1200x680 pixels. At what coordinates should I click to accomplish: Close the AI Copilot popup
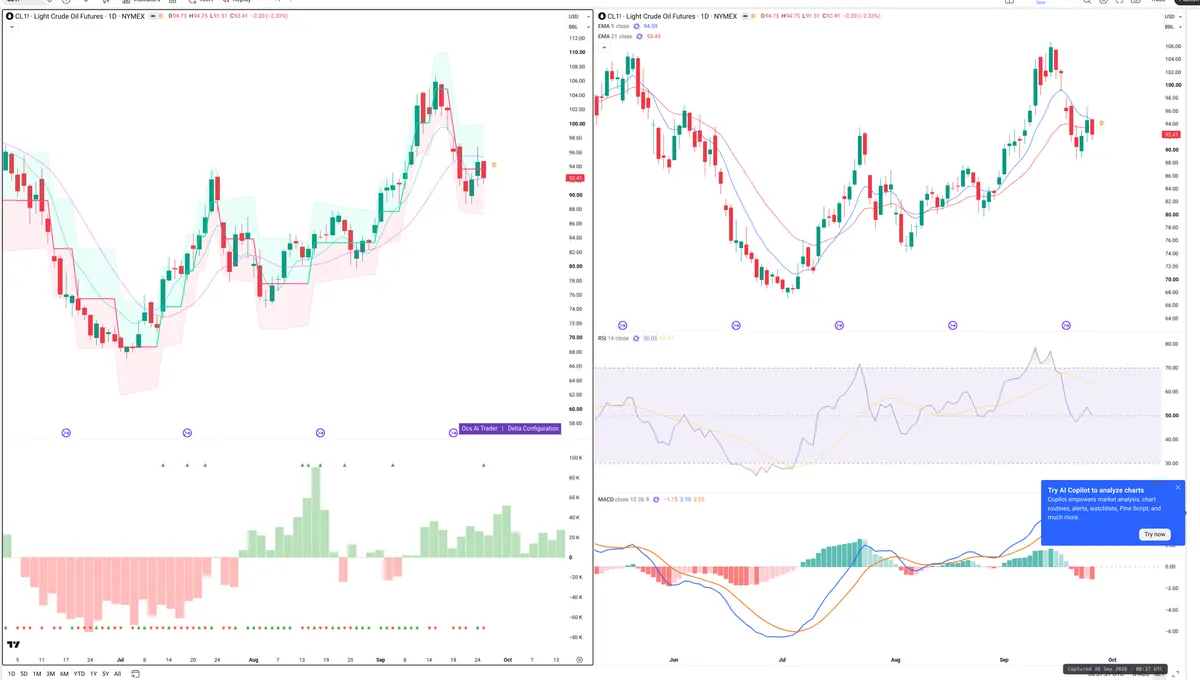1178,487
